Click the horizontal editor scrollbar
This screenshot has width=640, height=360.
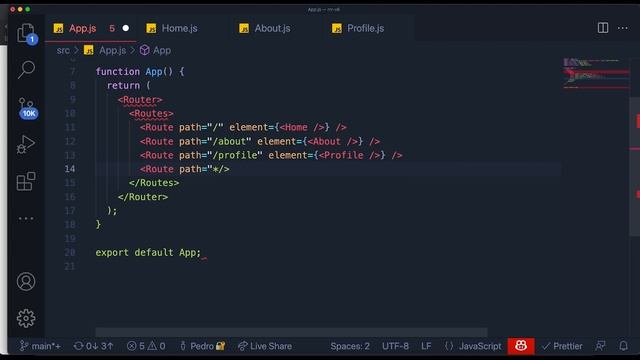tap(291, 332)
